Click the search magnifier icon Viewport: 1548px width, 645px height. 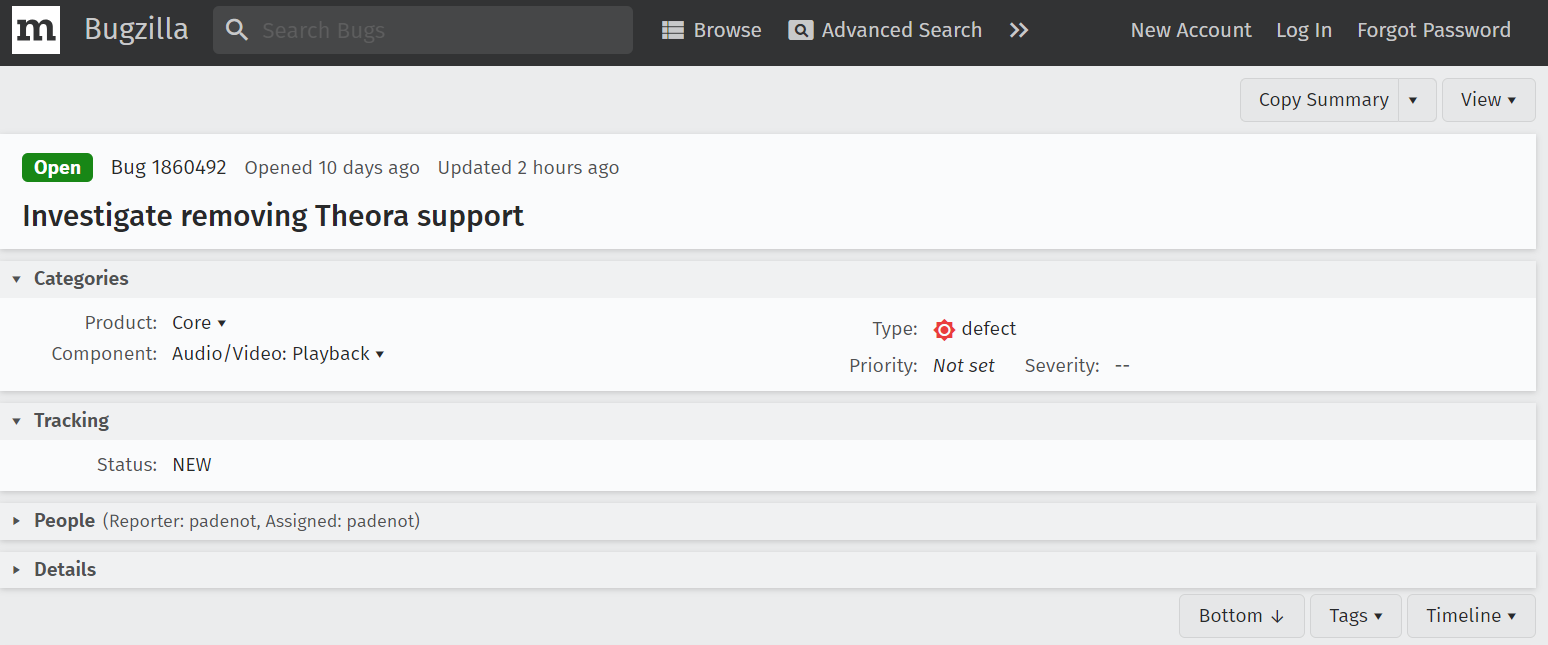[x=237, y=30]
